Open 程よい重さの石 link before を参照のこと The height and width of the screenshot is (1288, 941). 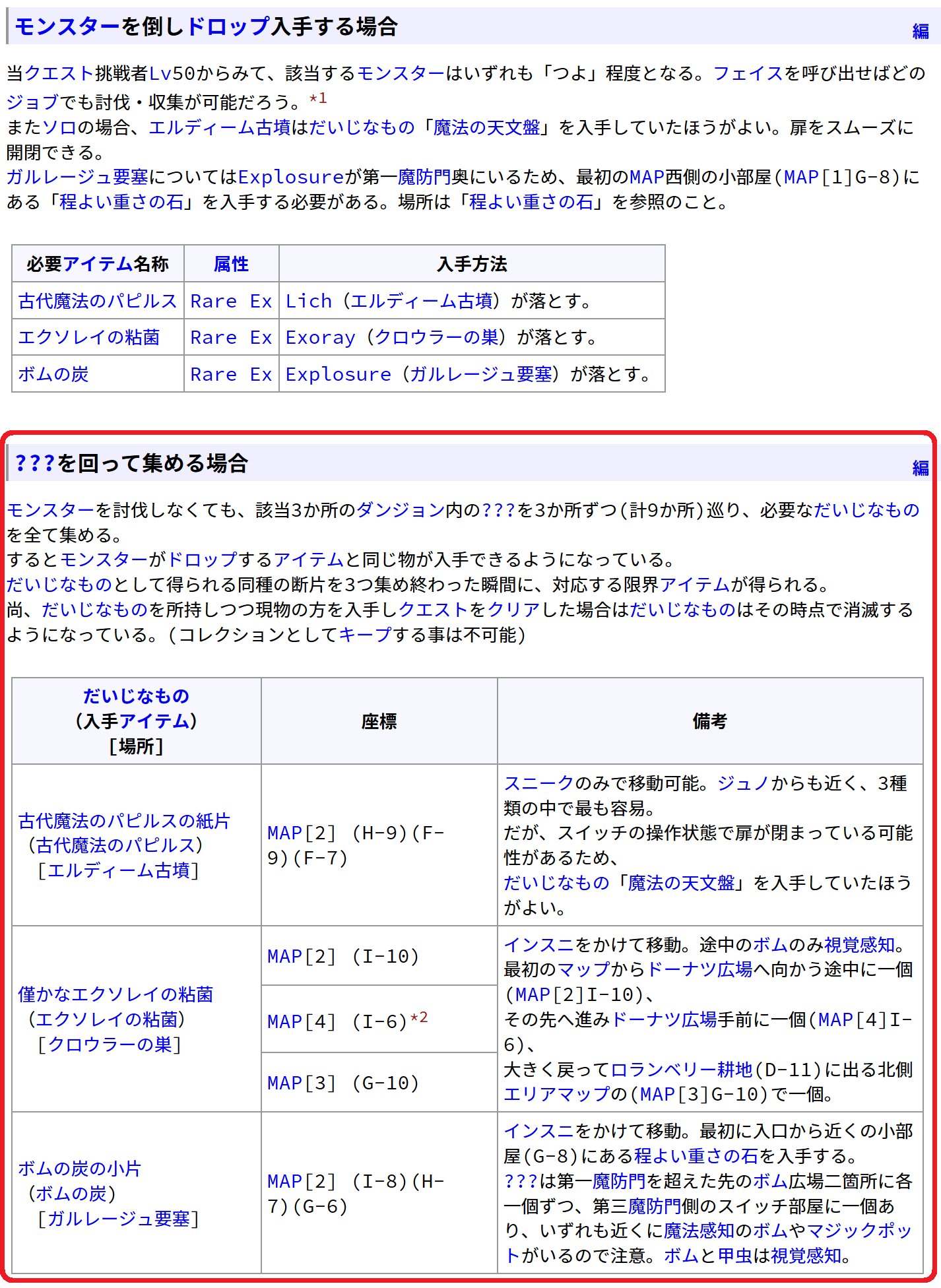pos(531,202)
